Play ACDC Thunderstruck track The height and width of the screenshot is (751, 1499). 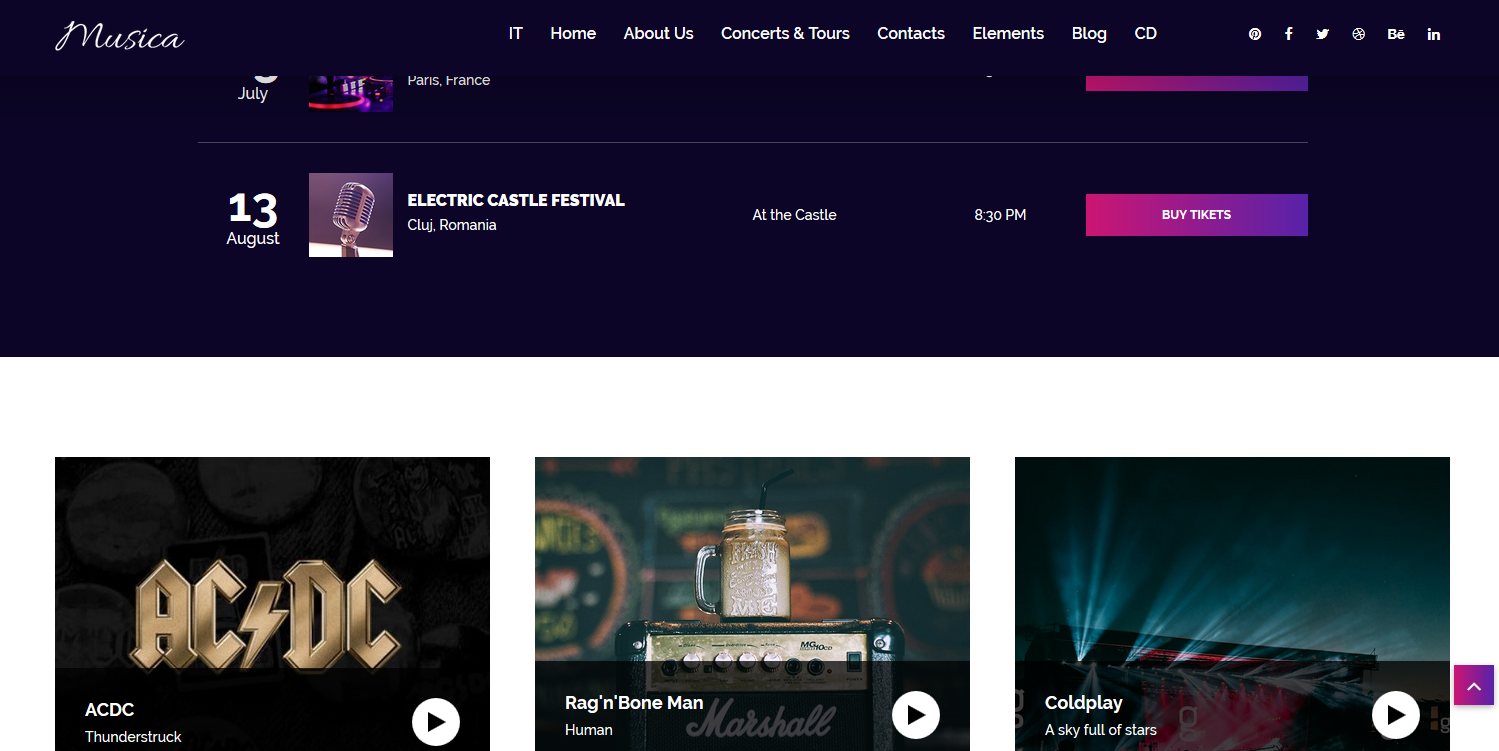[x=436, y=722]
